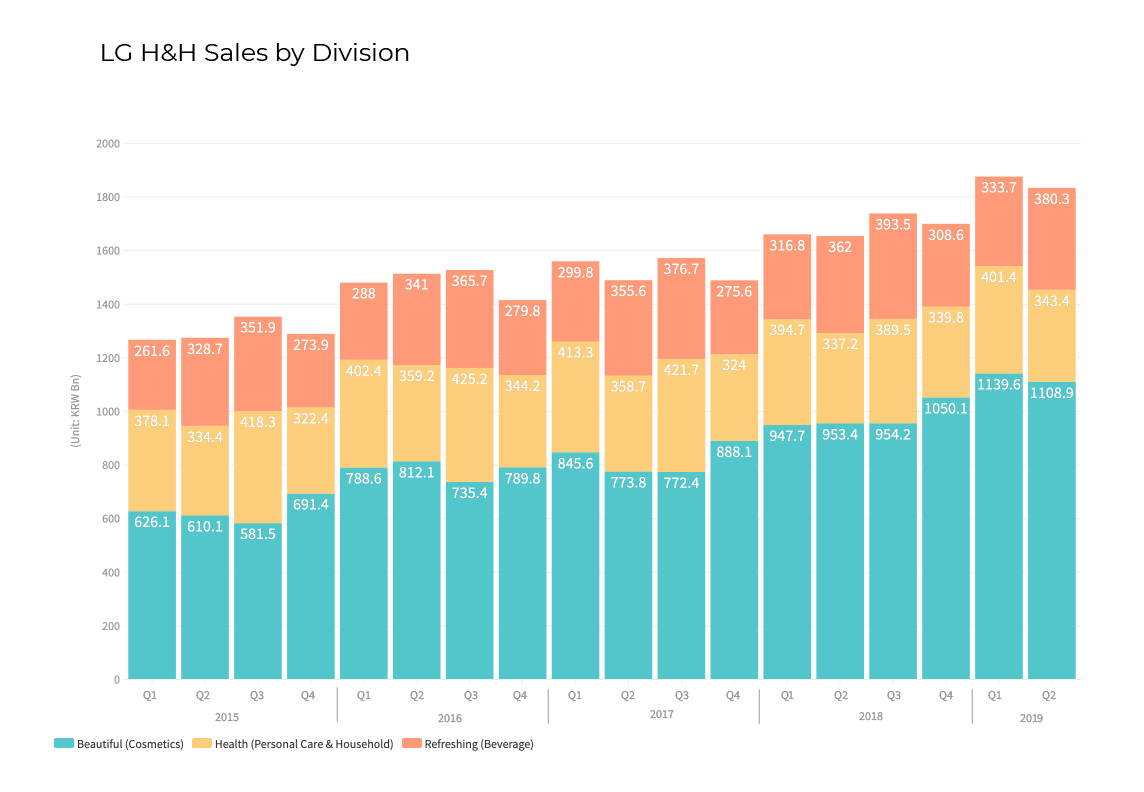Click the 2000 y-axis tick label
The height and width of the screenshot is (792, 1144).
pyautogui.click(x=108, y=144)
